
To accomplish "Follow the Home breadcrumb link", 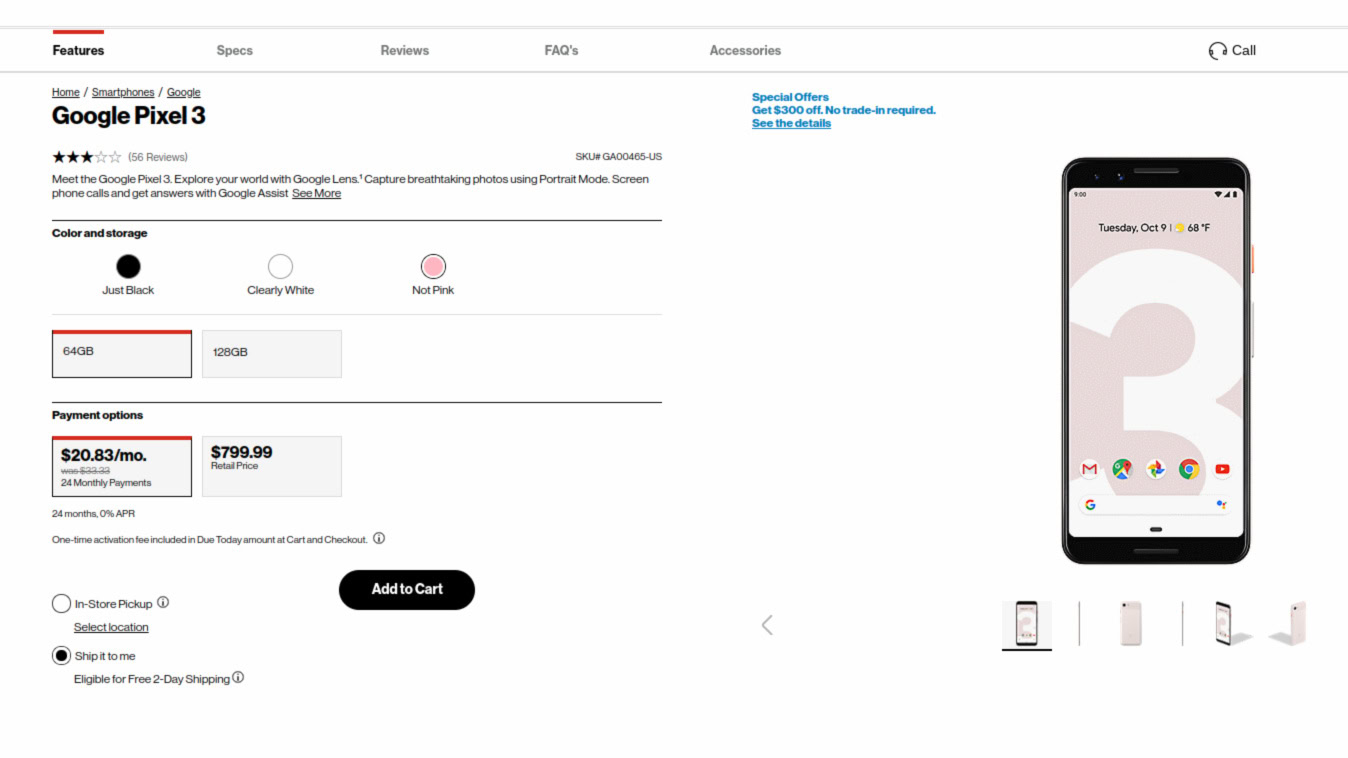I will [66, 92].
